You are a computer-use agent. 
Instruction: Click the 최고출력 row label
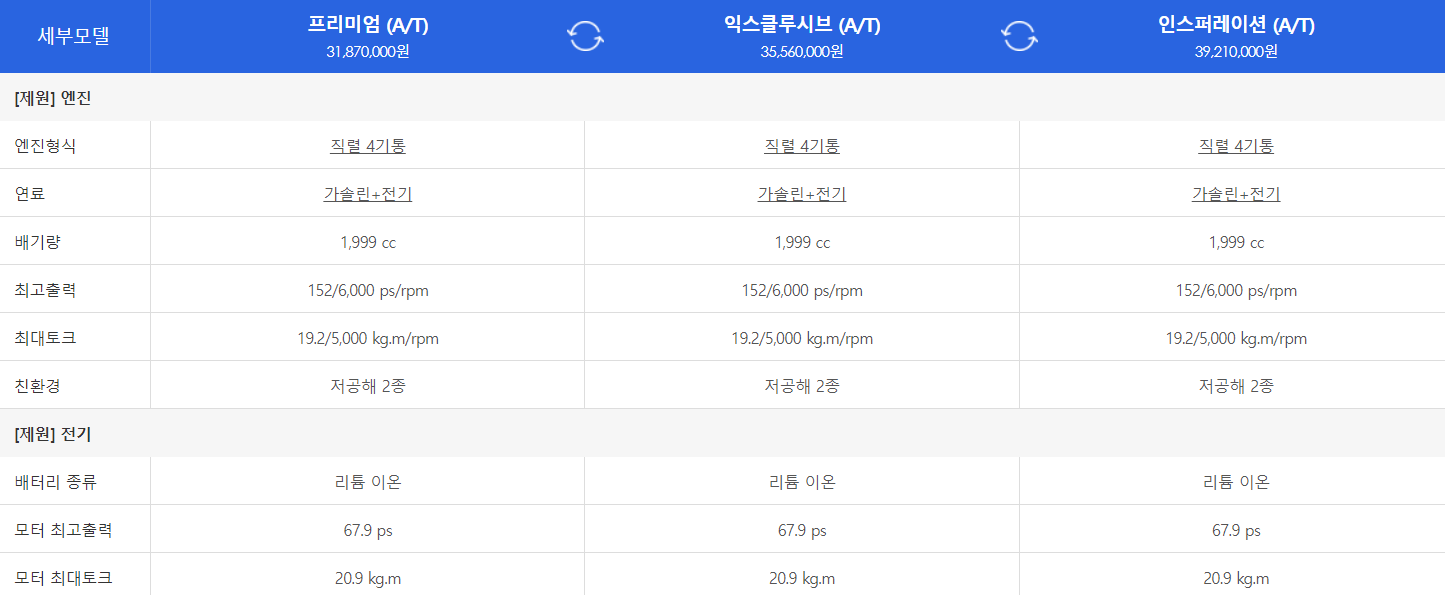45,290
